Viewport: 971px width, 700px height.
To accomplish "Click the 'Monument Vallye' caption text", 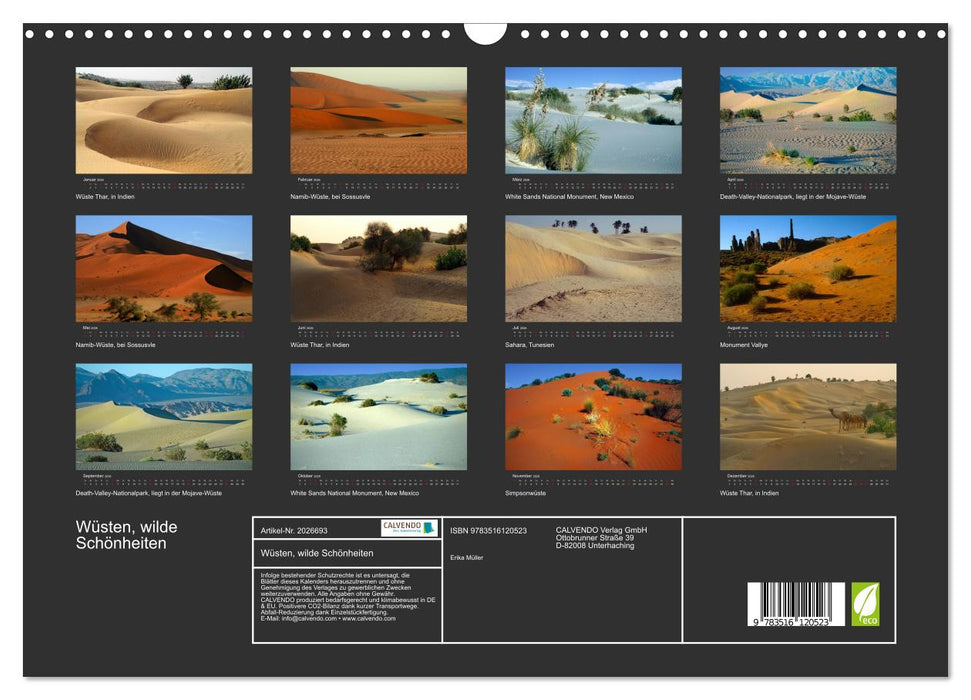I will pyautogui.click(x=744, y=345).
